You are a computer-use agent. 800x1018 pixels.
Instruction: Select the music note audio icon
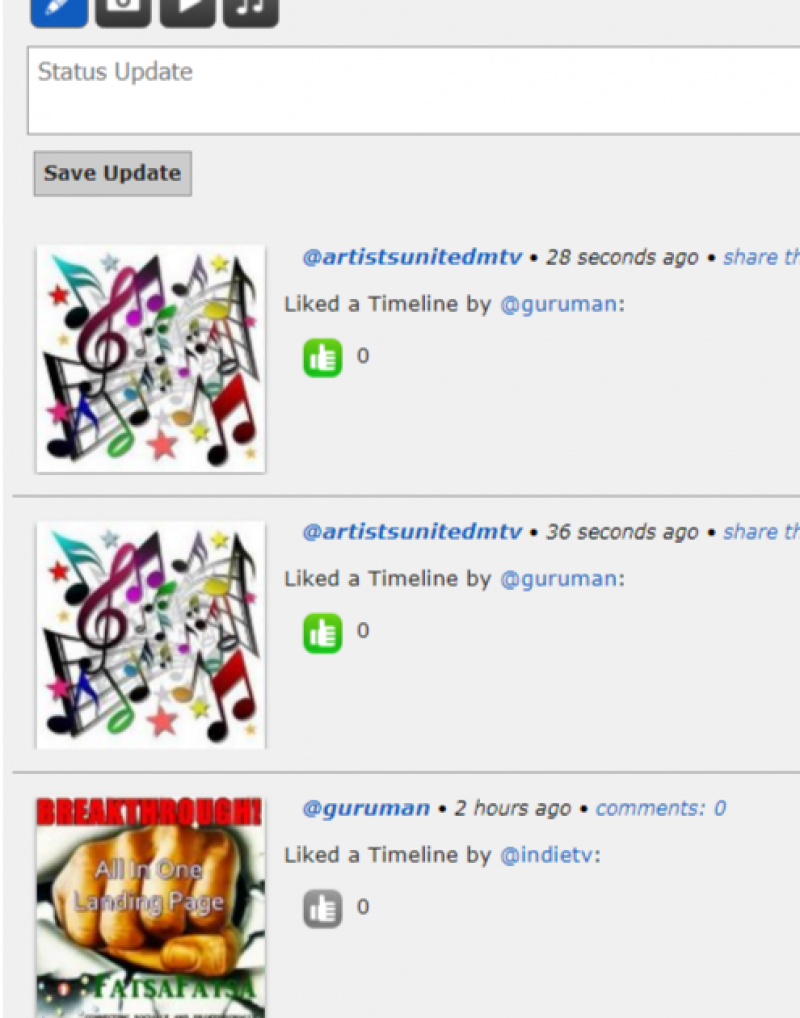point(251,10)
